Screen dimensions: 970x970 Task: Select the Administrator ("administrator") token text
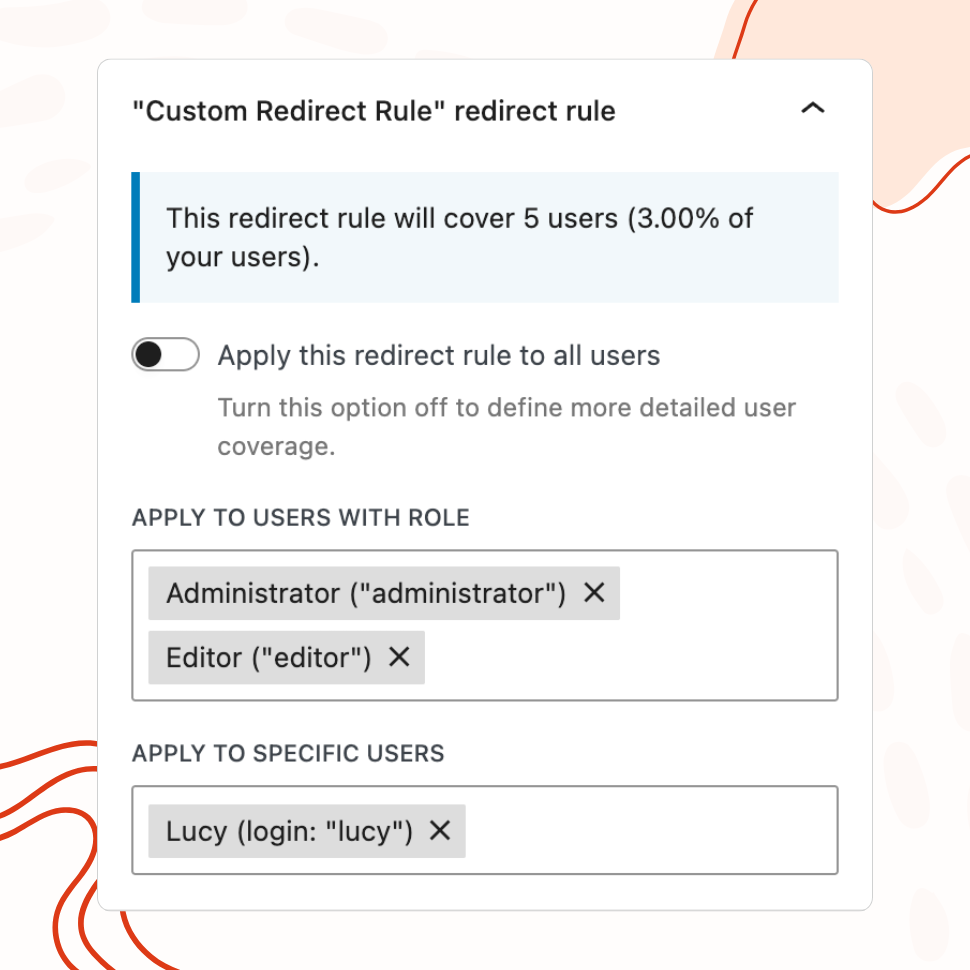click(x=366, y=593)
